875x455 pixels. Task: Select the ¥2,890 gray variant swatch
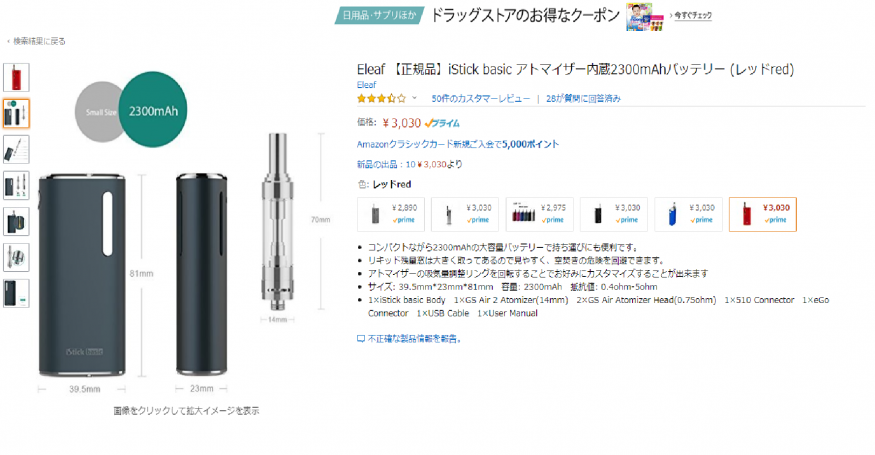391,214
